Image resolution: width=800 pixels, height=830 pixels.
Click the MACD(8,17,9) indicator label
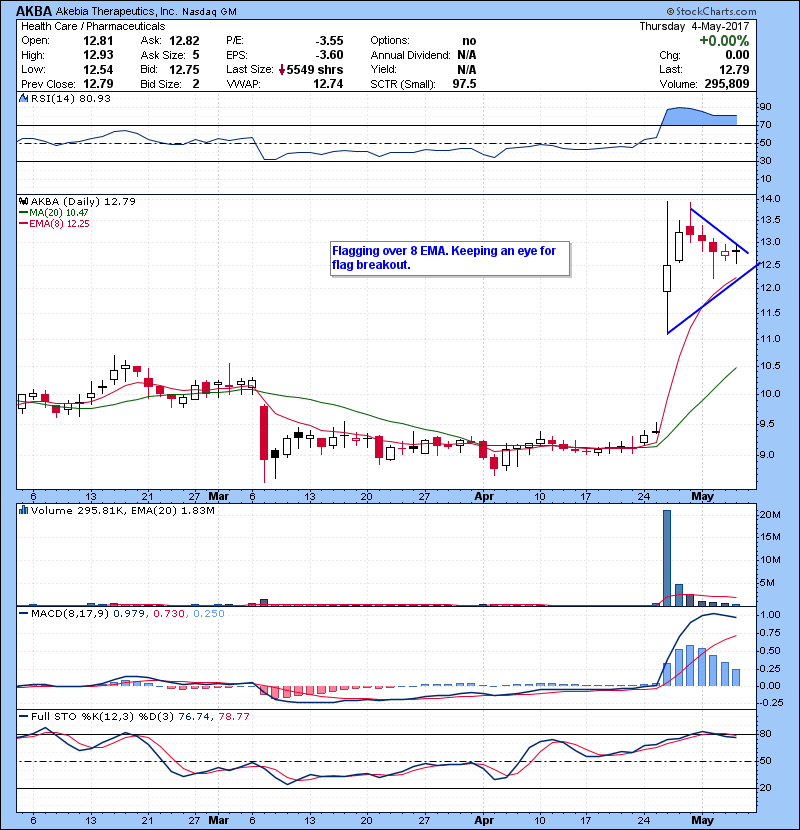point(69,614)
